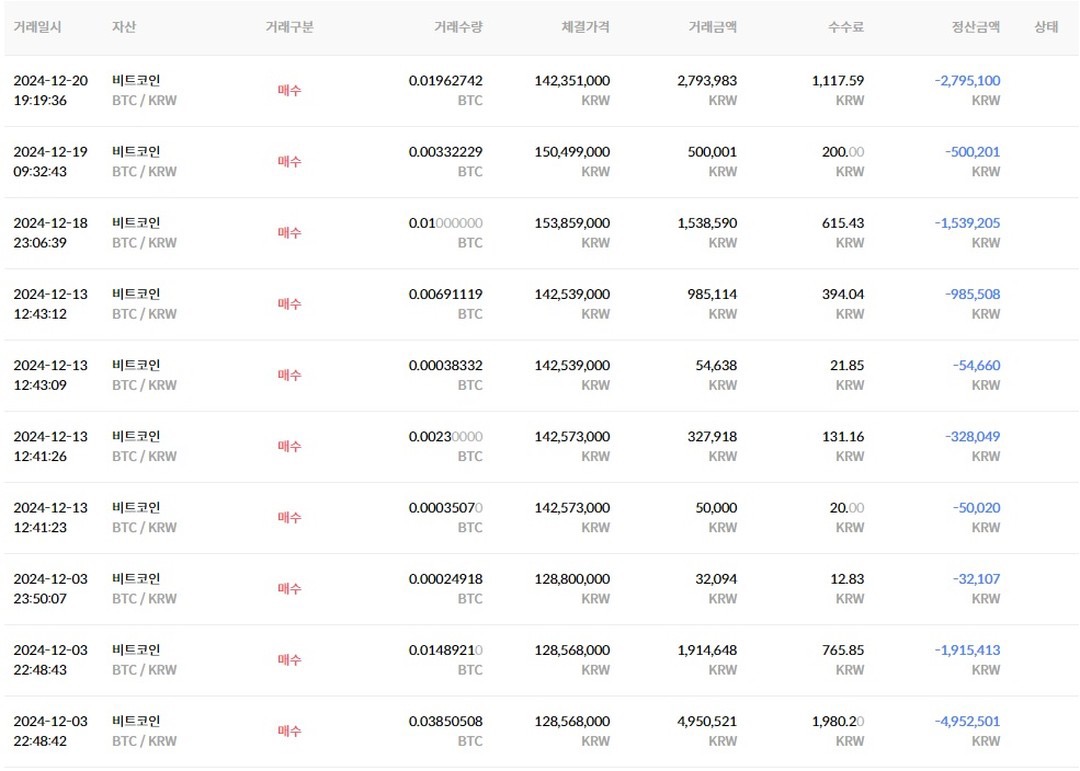
Task: Click the 정산금액 column header
Action: (x=975, y=27)
